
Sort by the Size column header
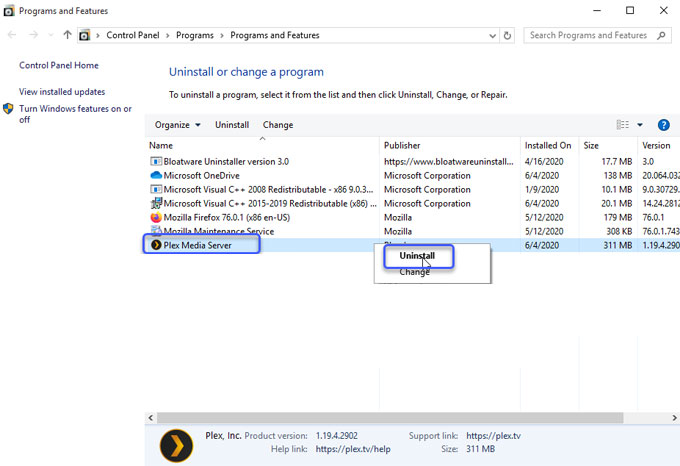[x=608, y=145]
